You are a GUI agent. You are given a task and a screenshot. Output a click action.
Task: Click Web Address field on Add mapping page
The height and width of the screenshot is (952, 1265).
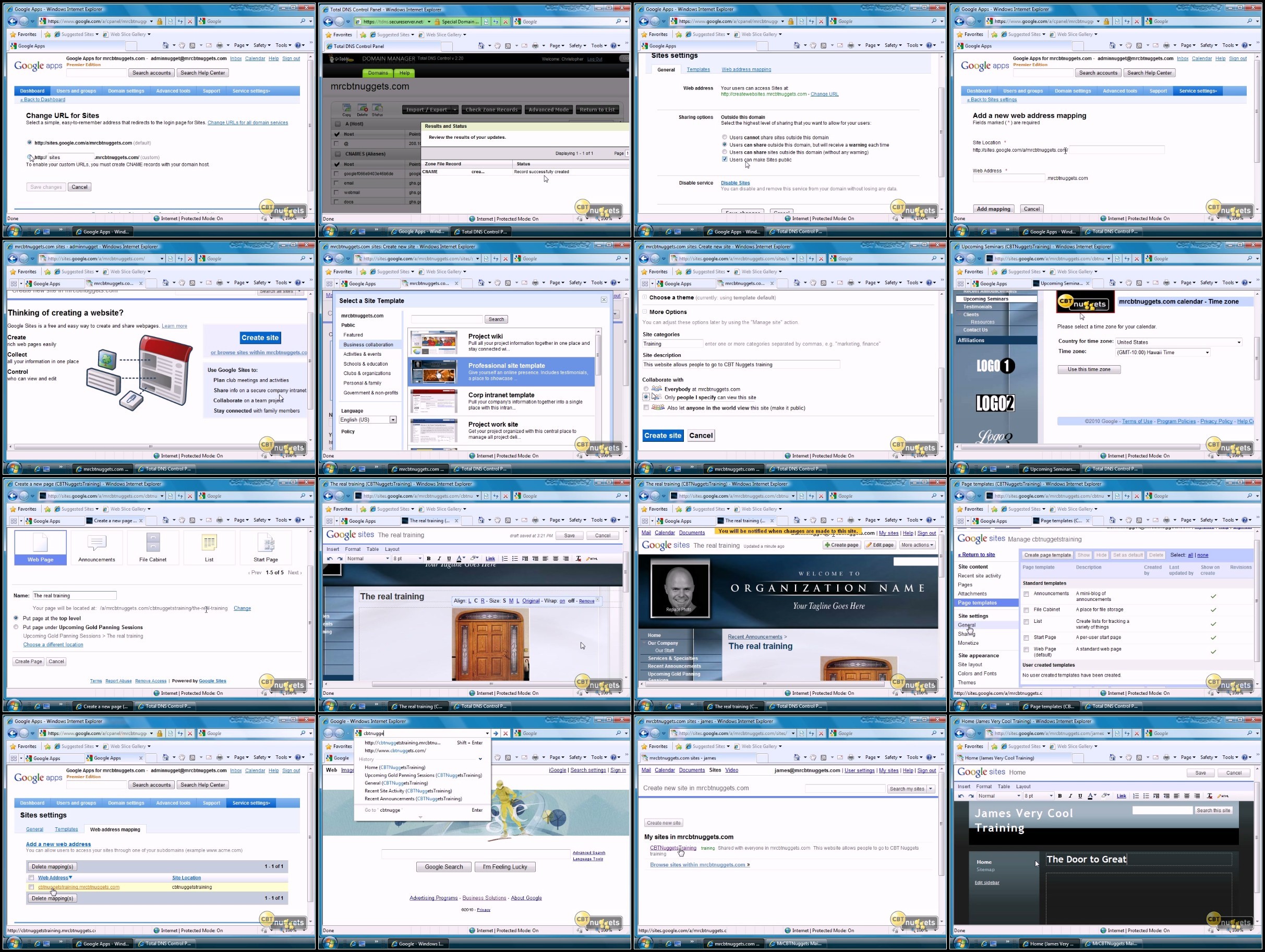1009,178
